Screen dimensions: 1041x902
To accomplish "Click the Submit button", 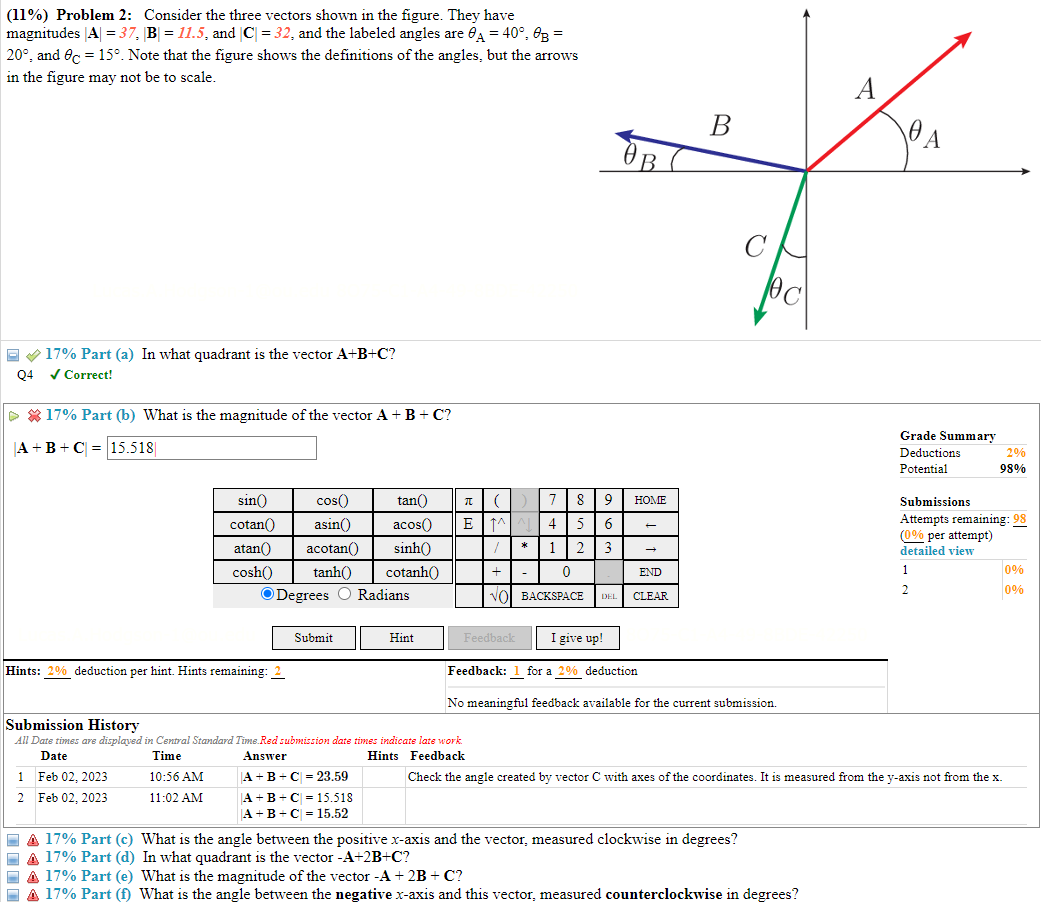I will point(313,637).
